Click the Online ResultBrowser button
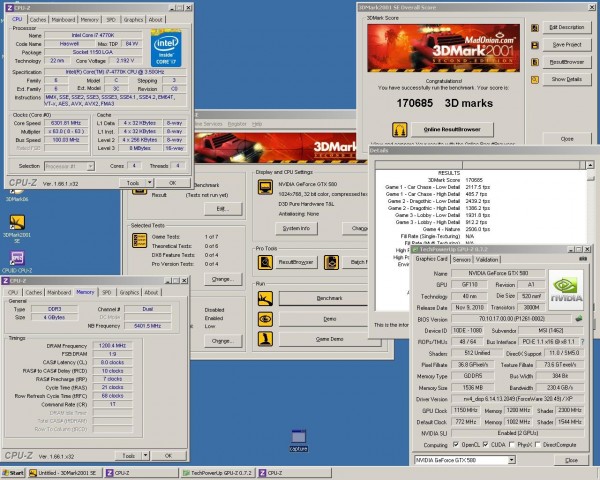The height and width of the screenshot is (480, 600). pyautogui.click(x=452, y=129)
